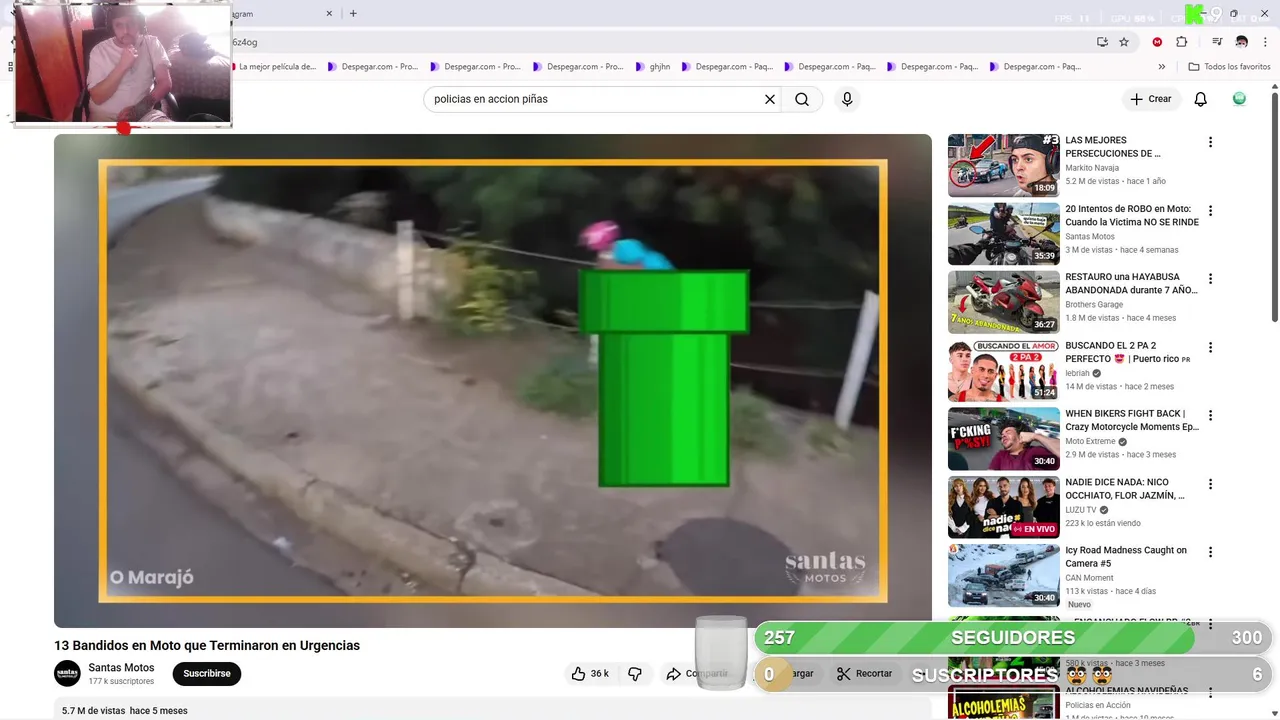Open the ghjhn bookmark
Viewport: 1280px width, 720px height.
pos(652,67)
